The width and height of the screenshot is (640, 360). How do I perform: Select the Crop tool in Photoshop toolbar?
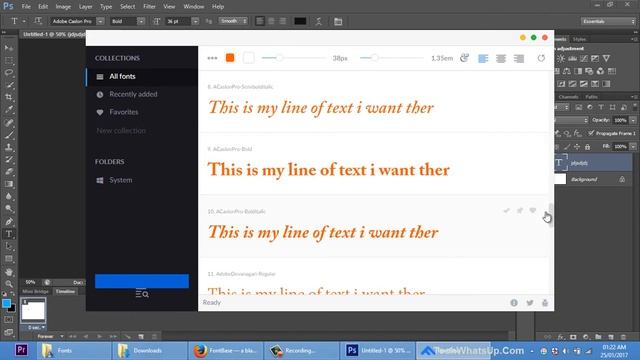click(x=9, y=97)
